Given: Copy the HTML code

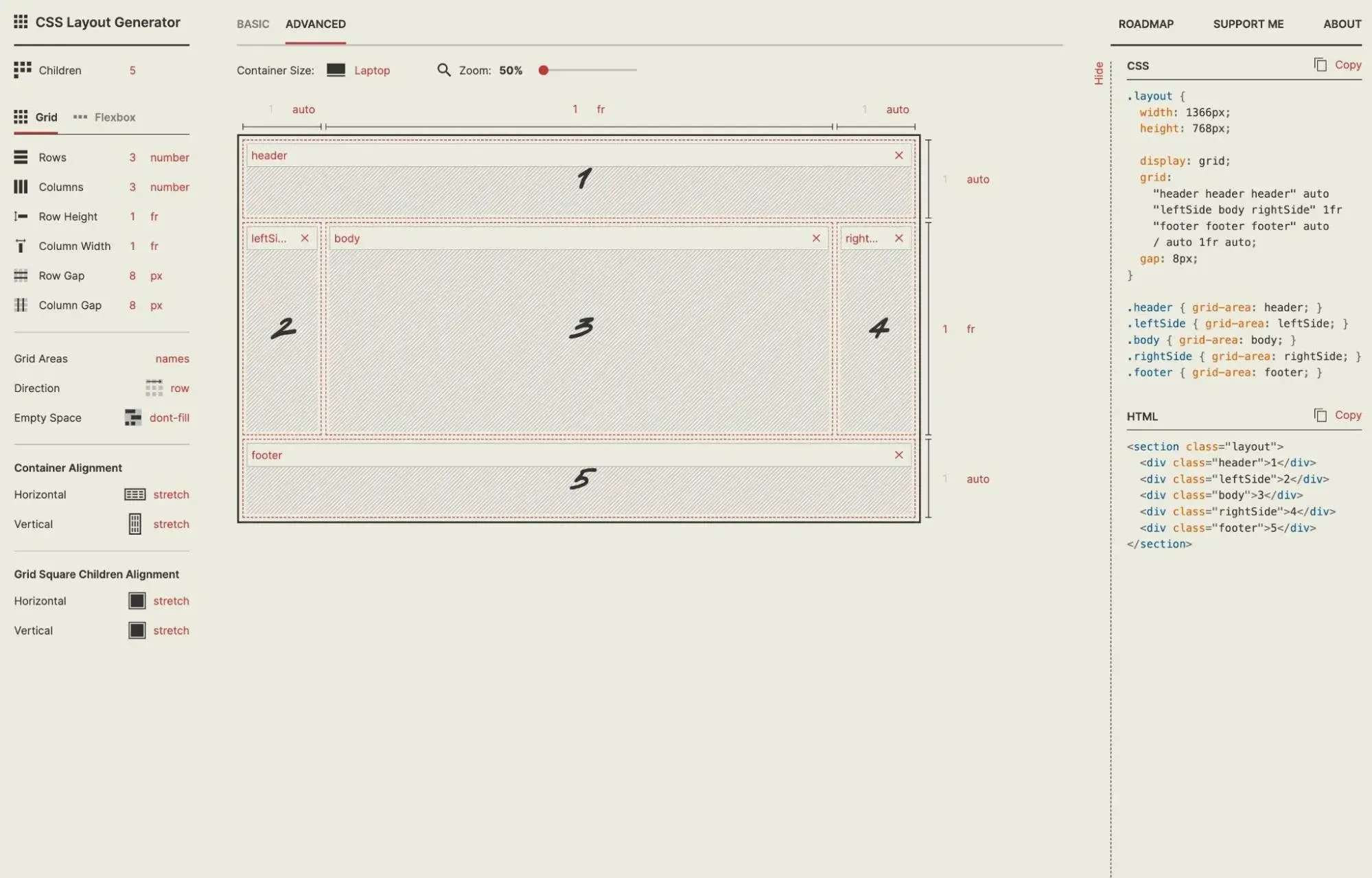Looking at the screenshot, I should point(1347,415).
